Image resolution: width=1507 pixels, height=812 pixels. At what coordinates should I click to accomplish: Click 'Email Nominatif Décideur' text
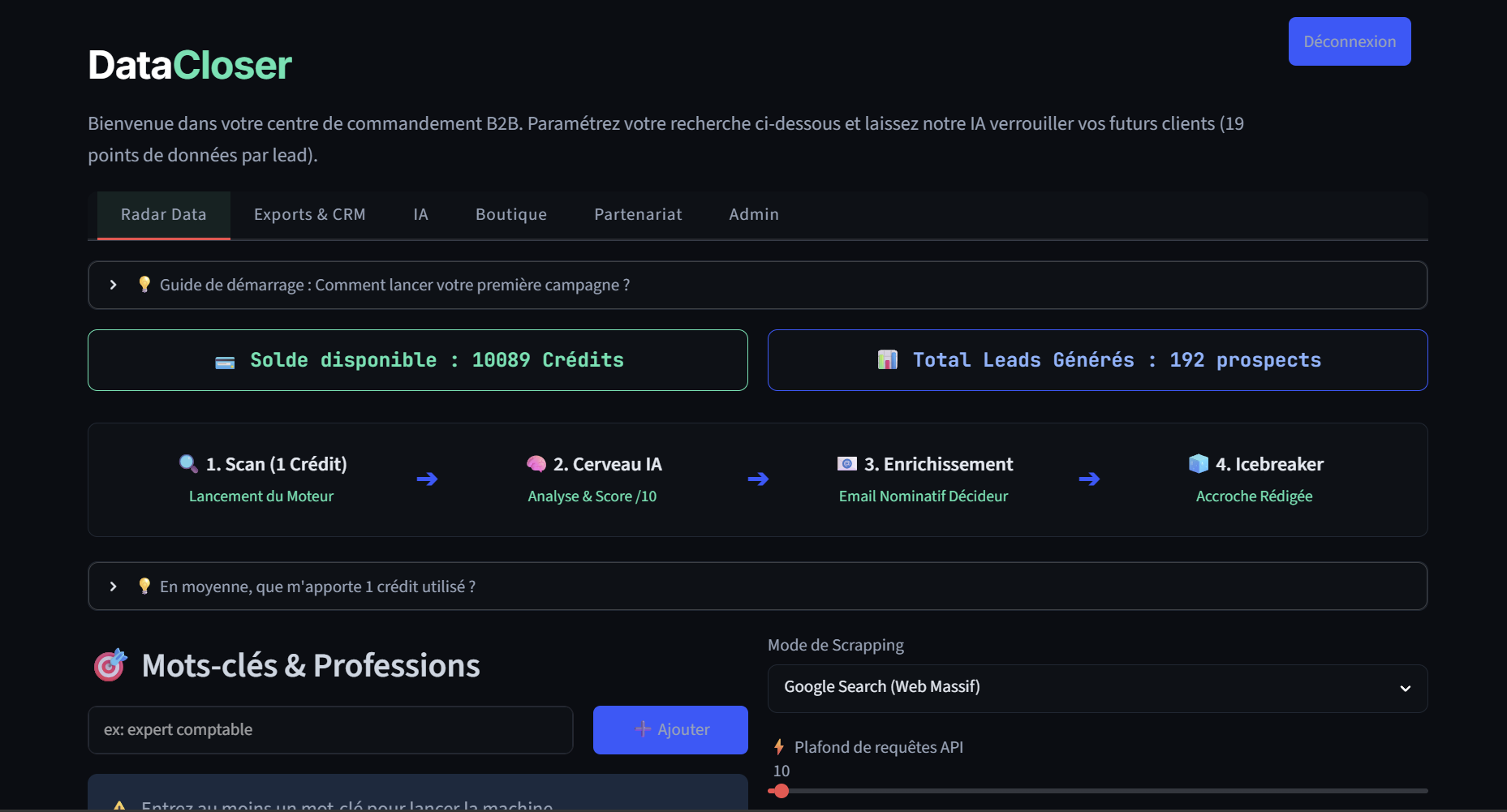coord(924,496)
